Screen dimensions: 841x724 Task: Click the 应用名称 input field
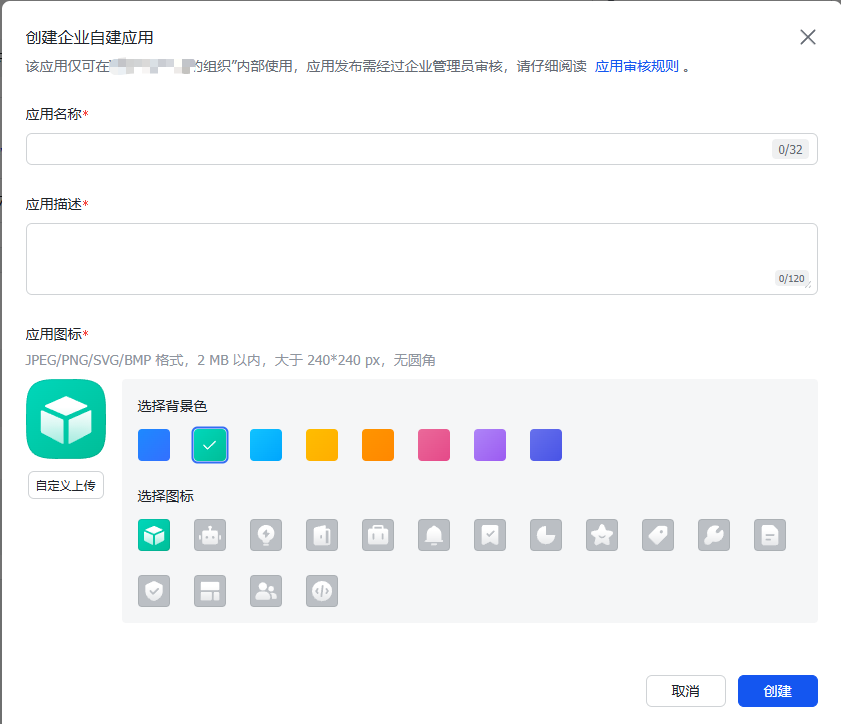420,148
